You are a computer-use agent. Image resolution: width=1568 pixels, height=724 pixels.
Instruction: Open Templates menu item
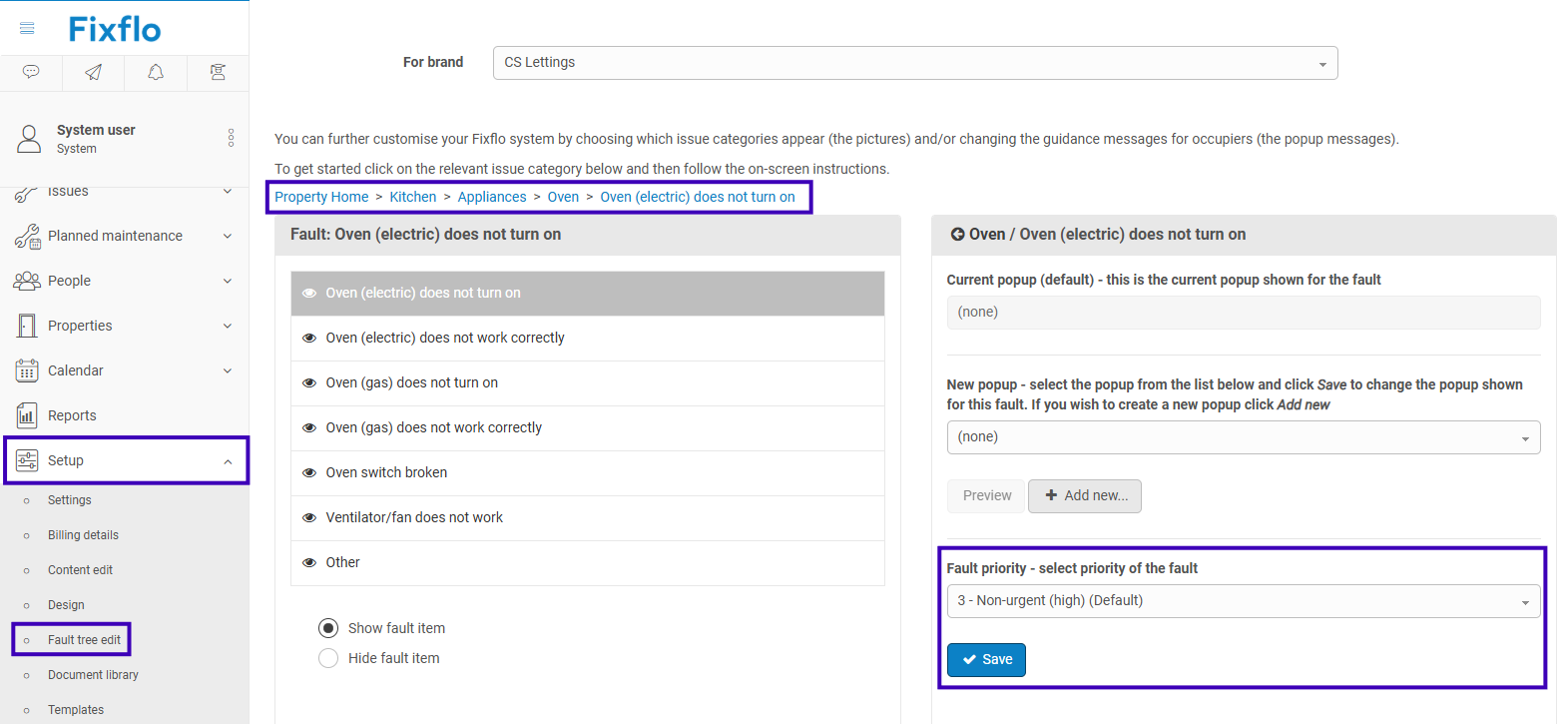pyautogui.click(x=76, y=710)
